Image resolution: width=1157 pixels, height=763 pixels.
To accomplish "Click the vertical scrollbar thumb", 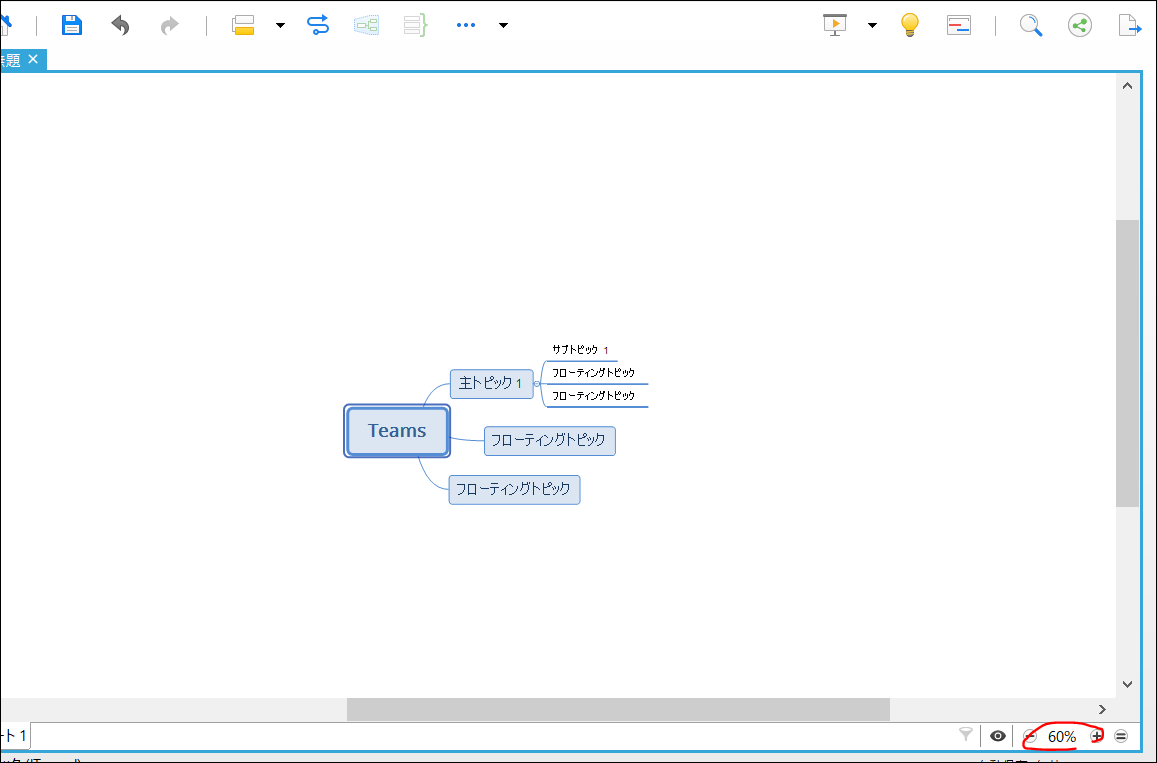I will 1127,363.
